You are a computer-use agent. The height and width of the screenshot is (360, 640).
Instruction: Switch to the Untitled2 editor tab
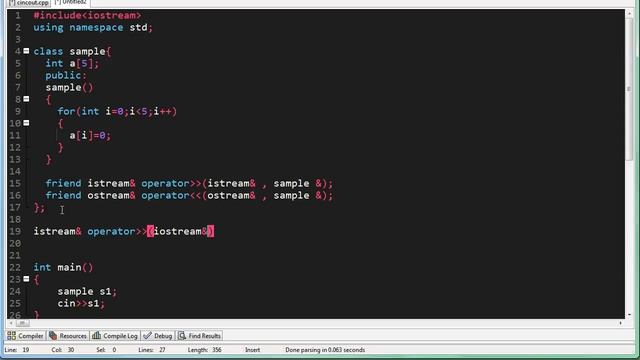[x=71, y=2]
